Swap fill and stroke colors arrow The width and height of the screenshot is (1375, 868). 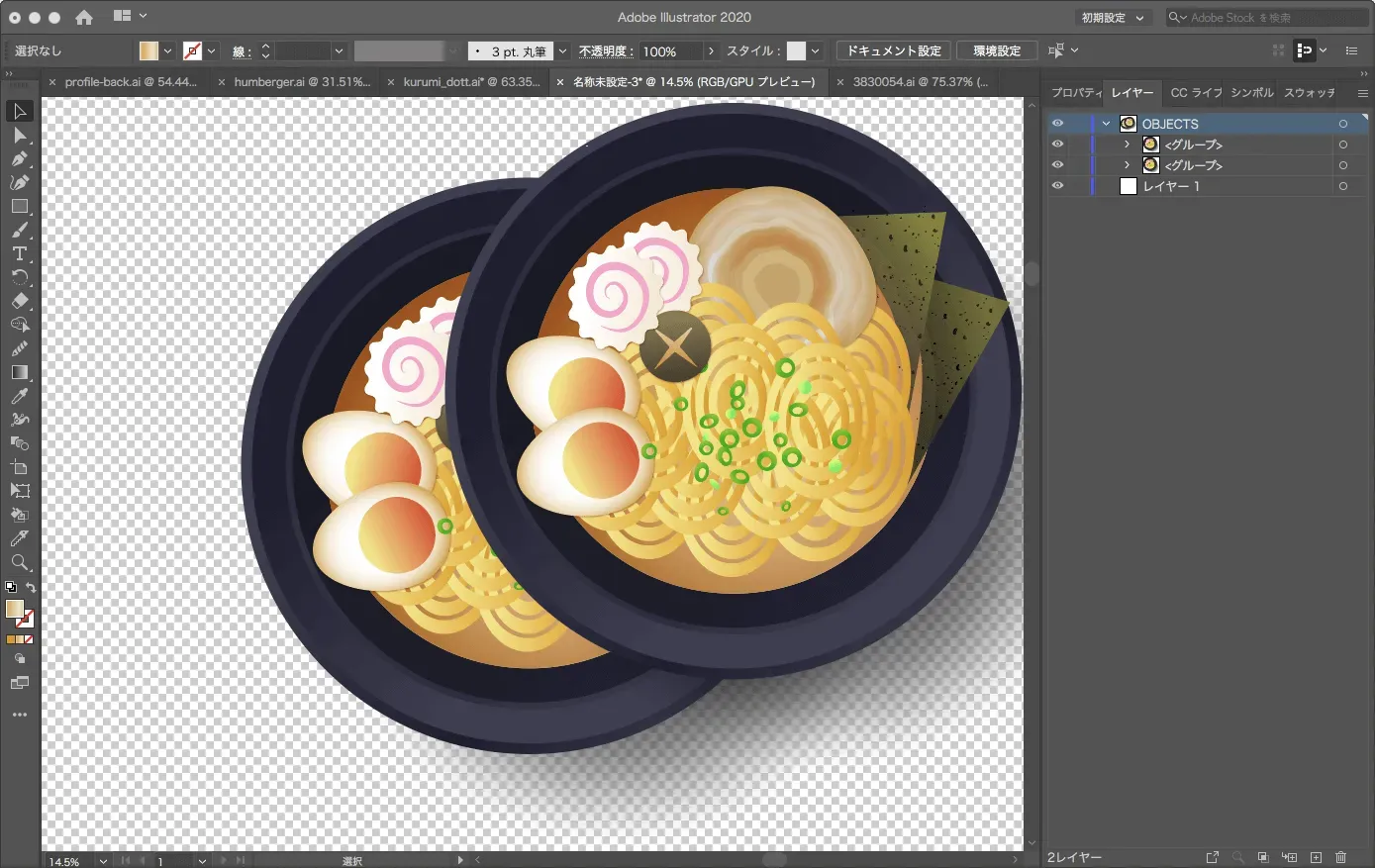click(31, 588)
